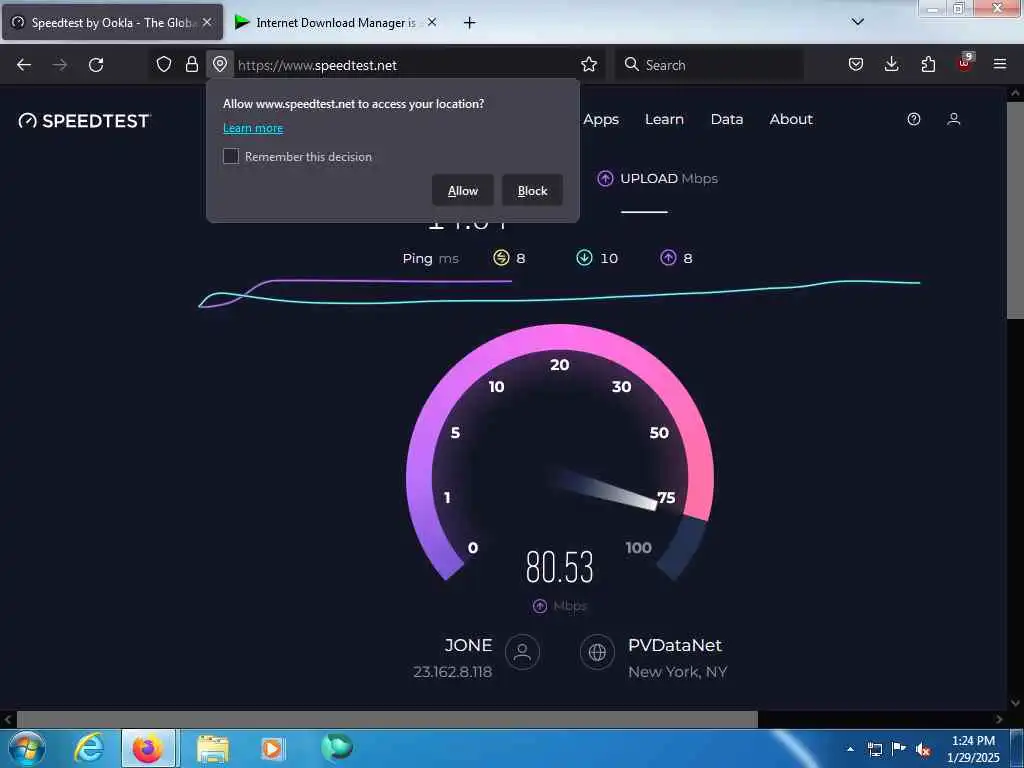
Task: Open the tracking protection shield icon
Action: tap(164, 64)
